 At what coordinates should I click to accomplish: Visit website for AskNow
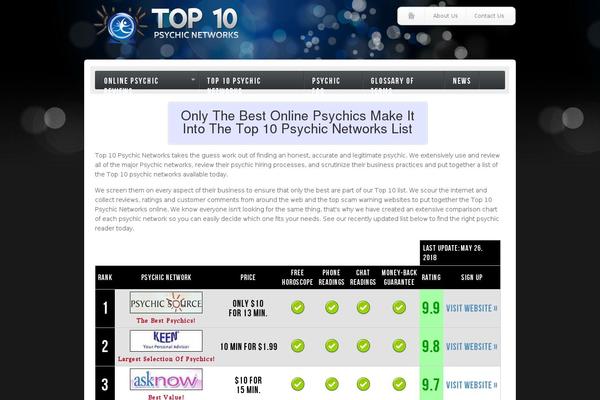coord(471,385)
